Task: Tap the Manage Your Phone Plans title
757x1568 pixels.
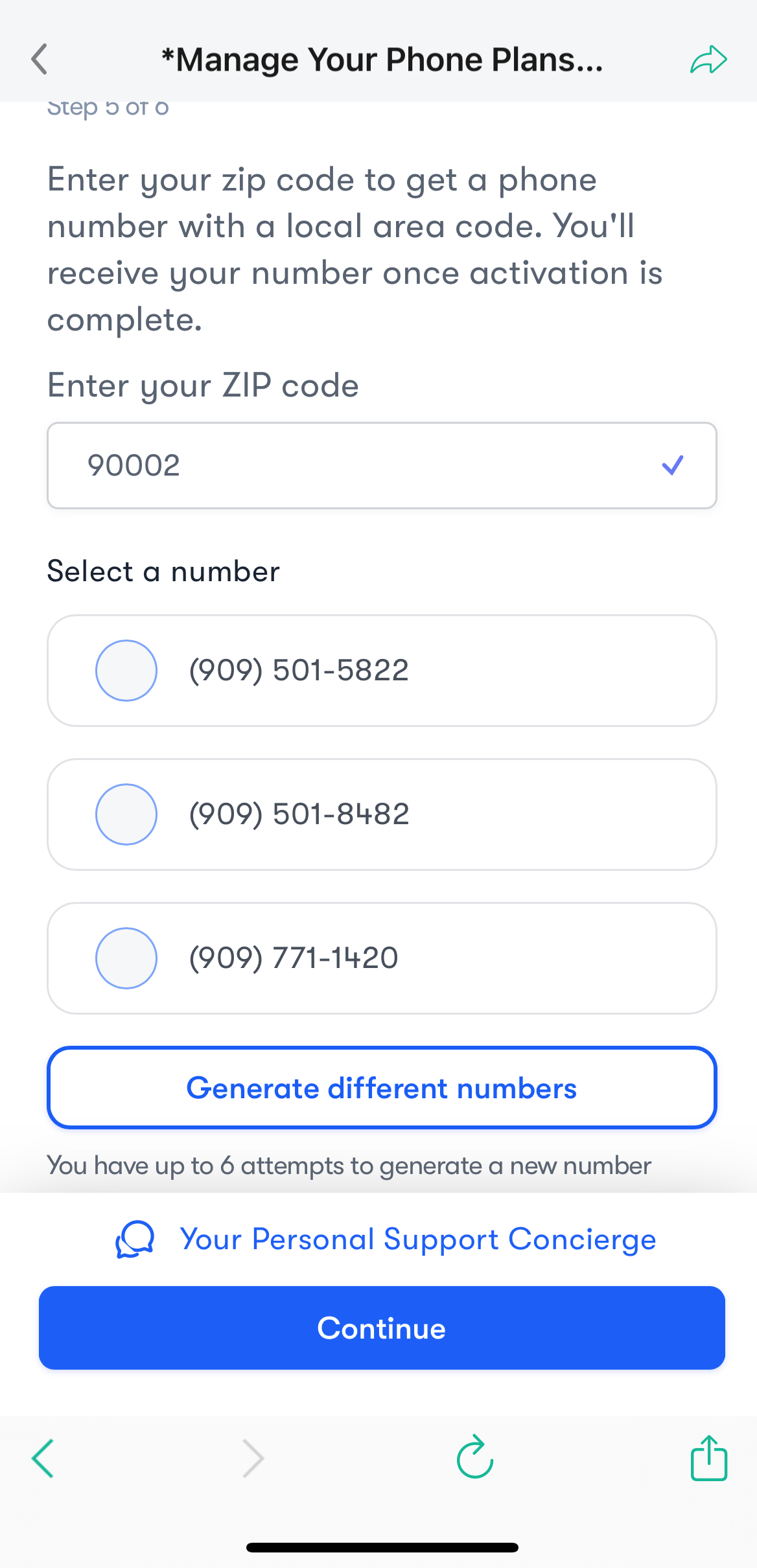Action: [382, 60]
